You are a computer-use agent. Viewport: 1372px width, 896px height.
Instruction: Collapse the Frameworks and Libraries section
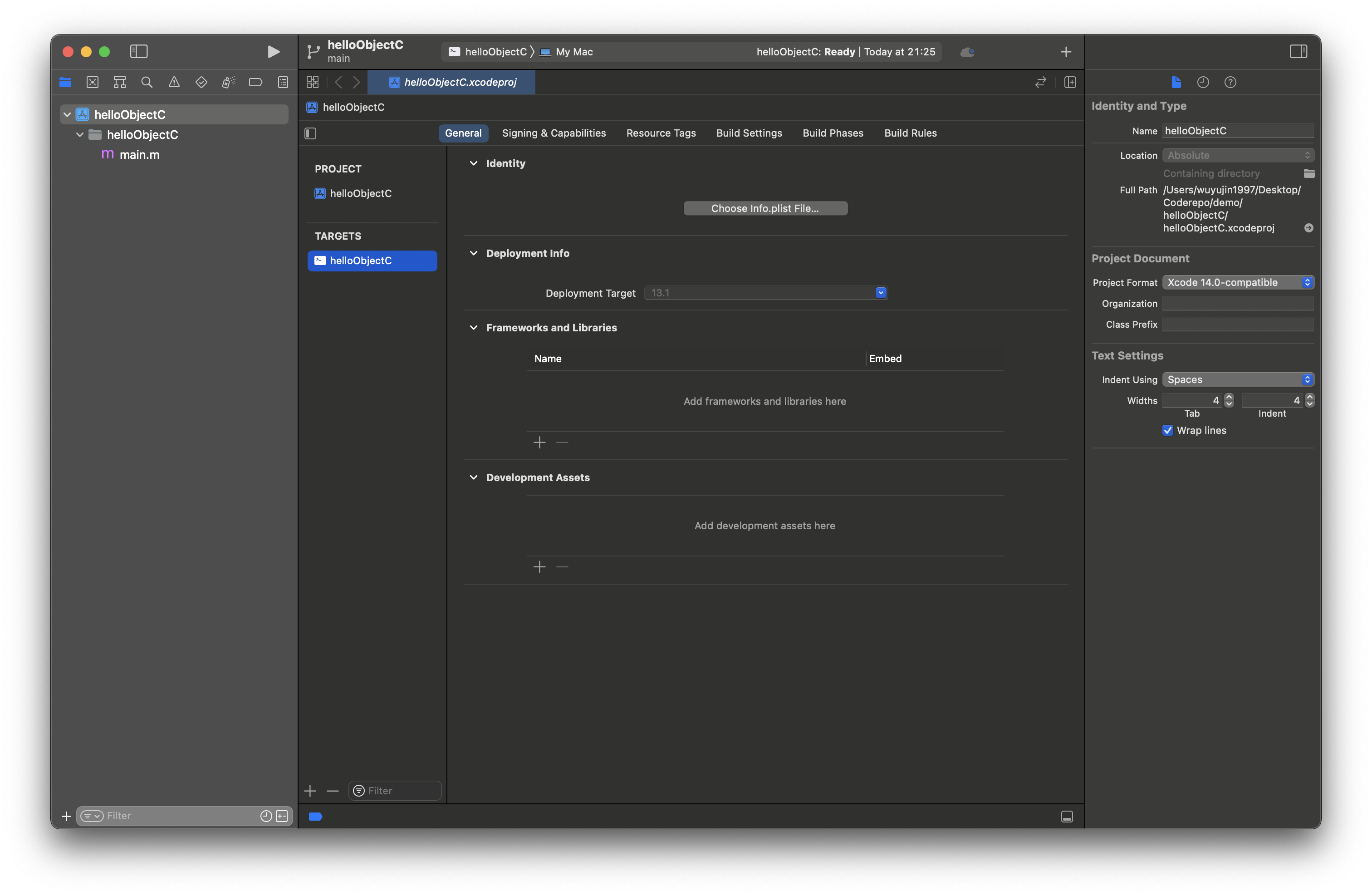click(x=473, y=328)
